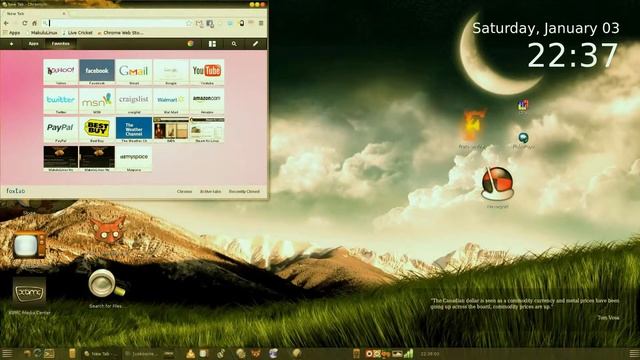Open the YouTube speed-dial tile

pyautogui.click(x=207, y=72)
